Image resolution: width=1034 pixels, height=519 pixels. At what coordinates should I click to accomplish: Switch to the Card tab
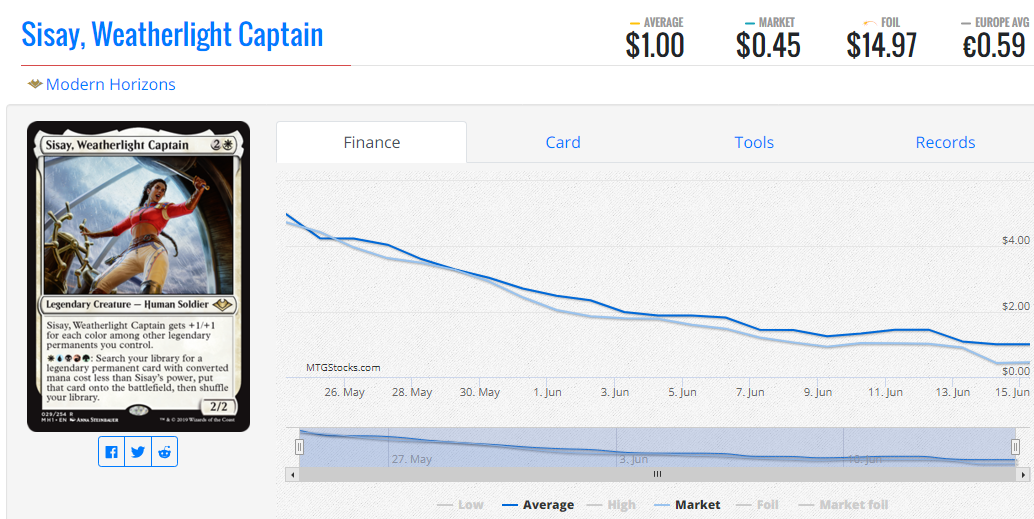(x=563, y=142)
